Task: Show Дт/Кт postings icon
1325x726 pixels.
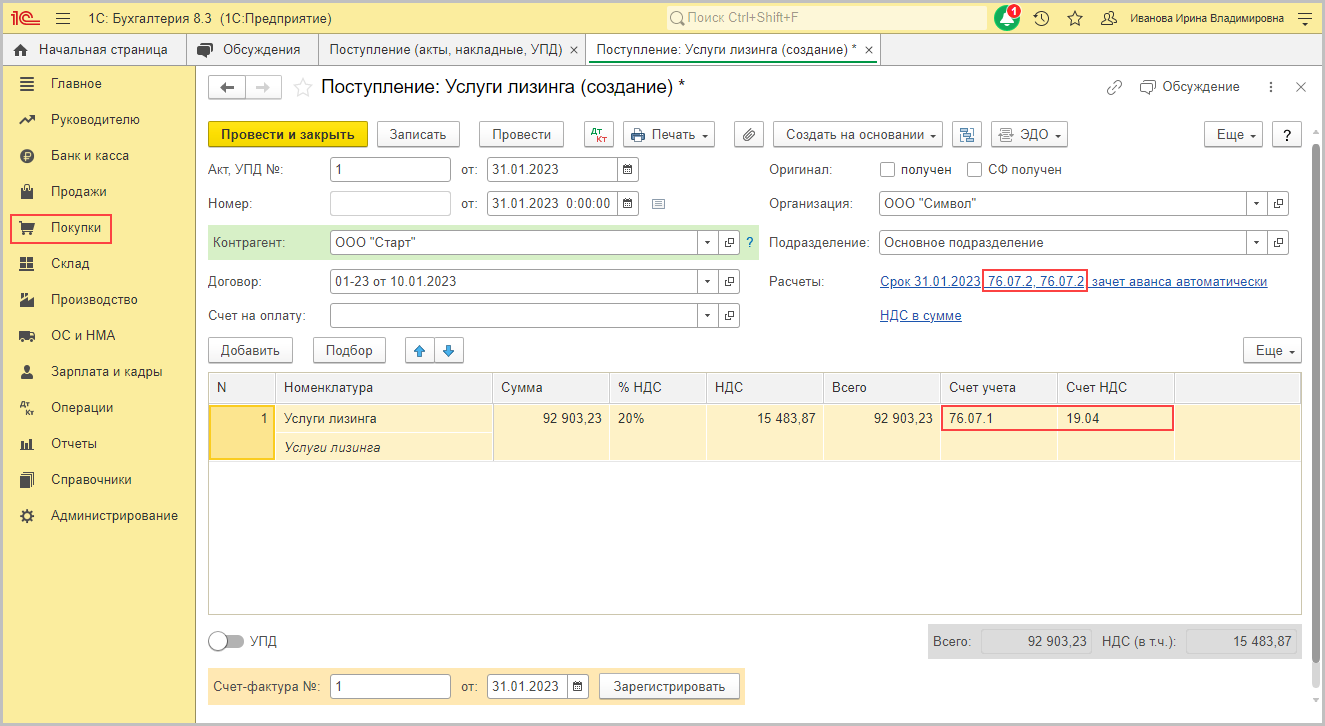Action: [598, 134]
